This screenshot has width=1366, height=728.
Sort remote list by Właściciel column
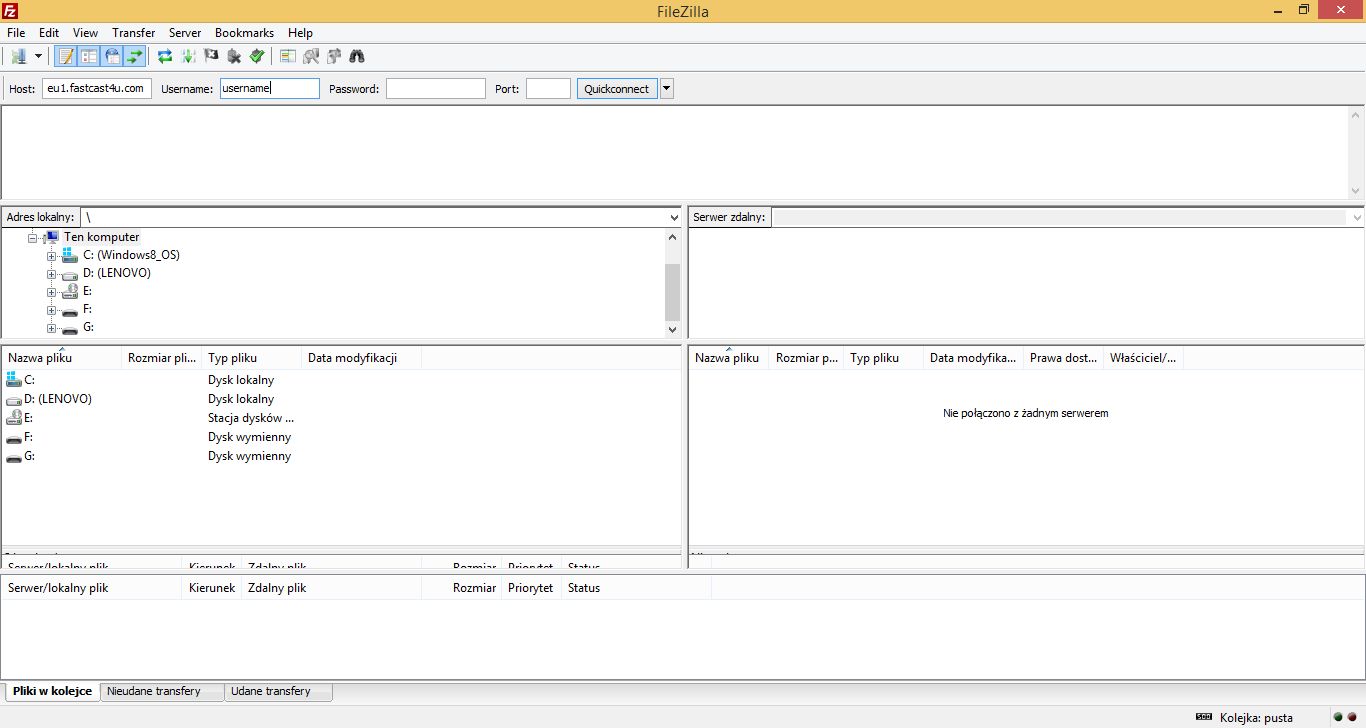1143,358
